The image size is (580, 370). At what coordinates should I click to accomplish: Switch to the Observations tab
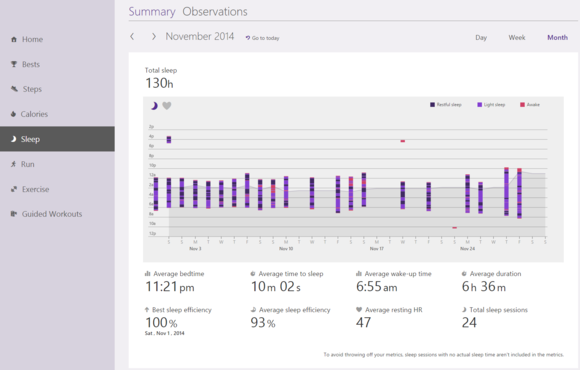click(215, 12)
